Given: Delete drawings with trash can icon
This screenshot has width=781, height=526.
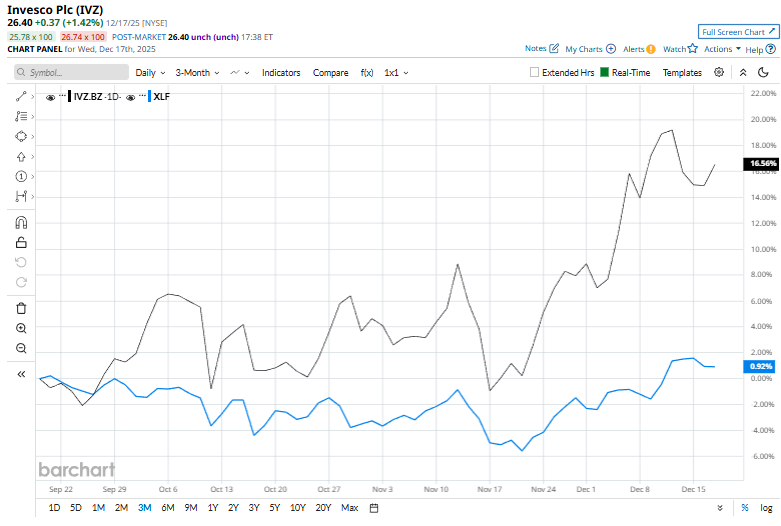Looking at the screenshot, I should tap(21, 308).
